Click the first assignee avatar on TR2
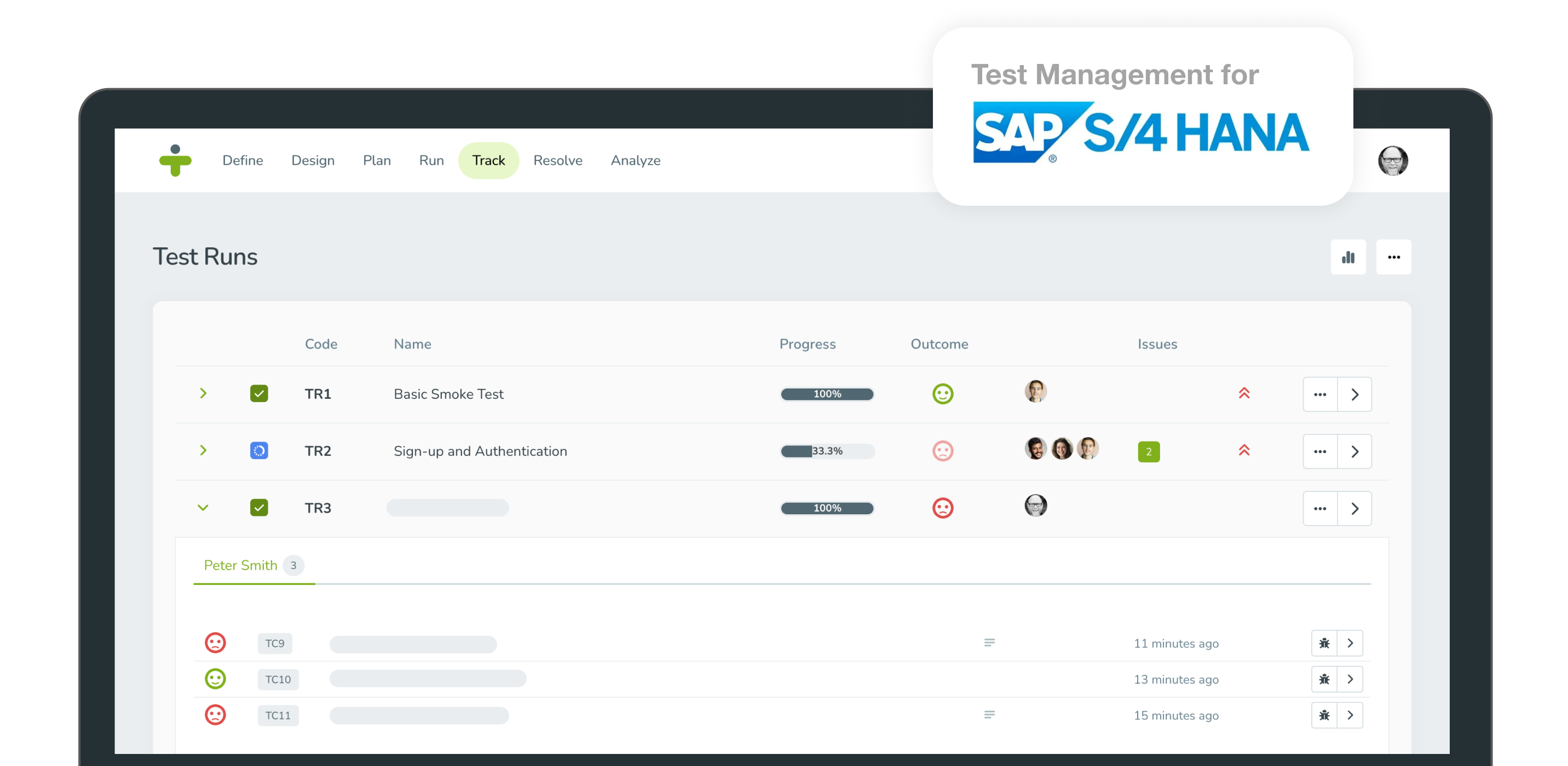Image resolution: width=1568 pixels, height=766 pixels. (1035, 449)
